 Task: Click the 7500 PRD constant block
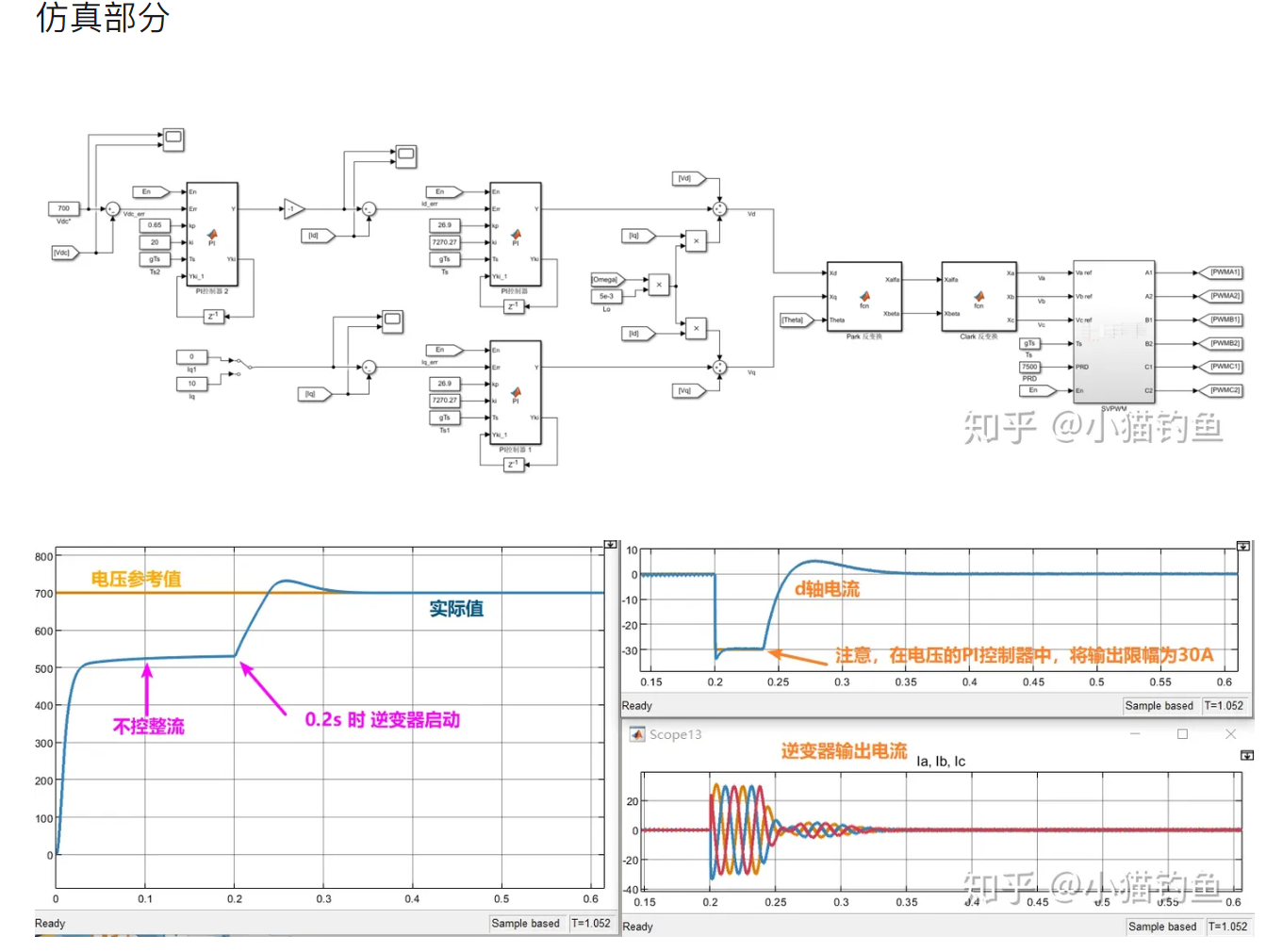(x=1029, y=367)
